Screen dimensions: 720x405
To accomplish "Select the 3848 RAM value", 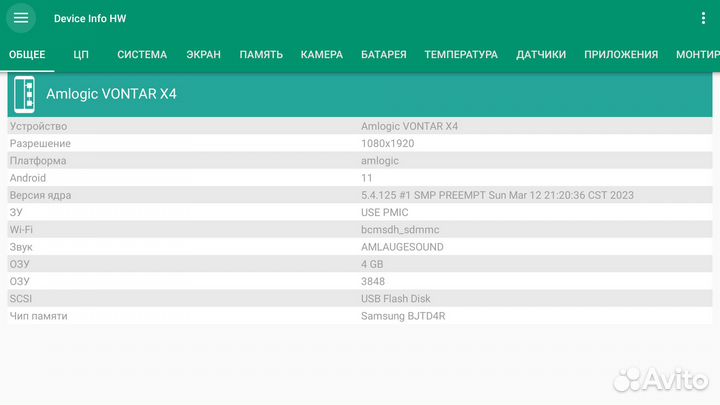I will pyautogui.click(x=373, y=281).
